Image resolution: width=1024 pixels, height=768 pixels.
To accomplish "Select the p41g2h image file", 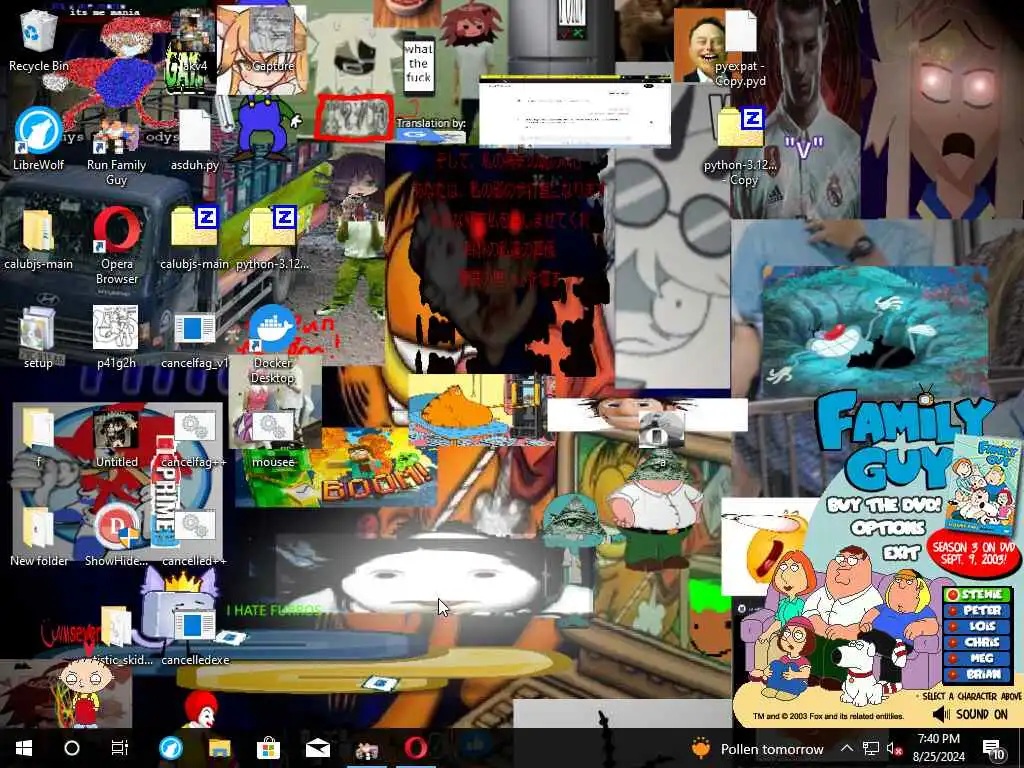I will (x=116, y=327).
